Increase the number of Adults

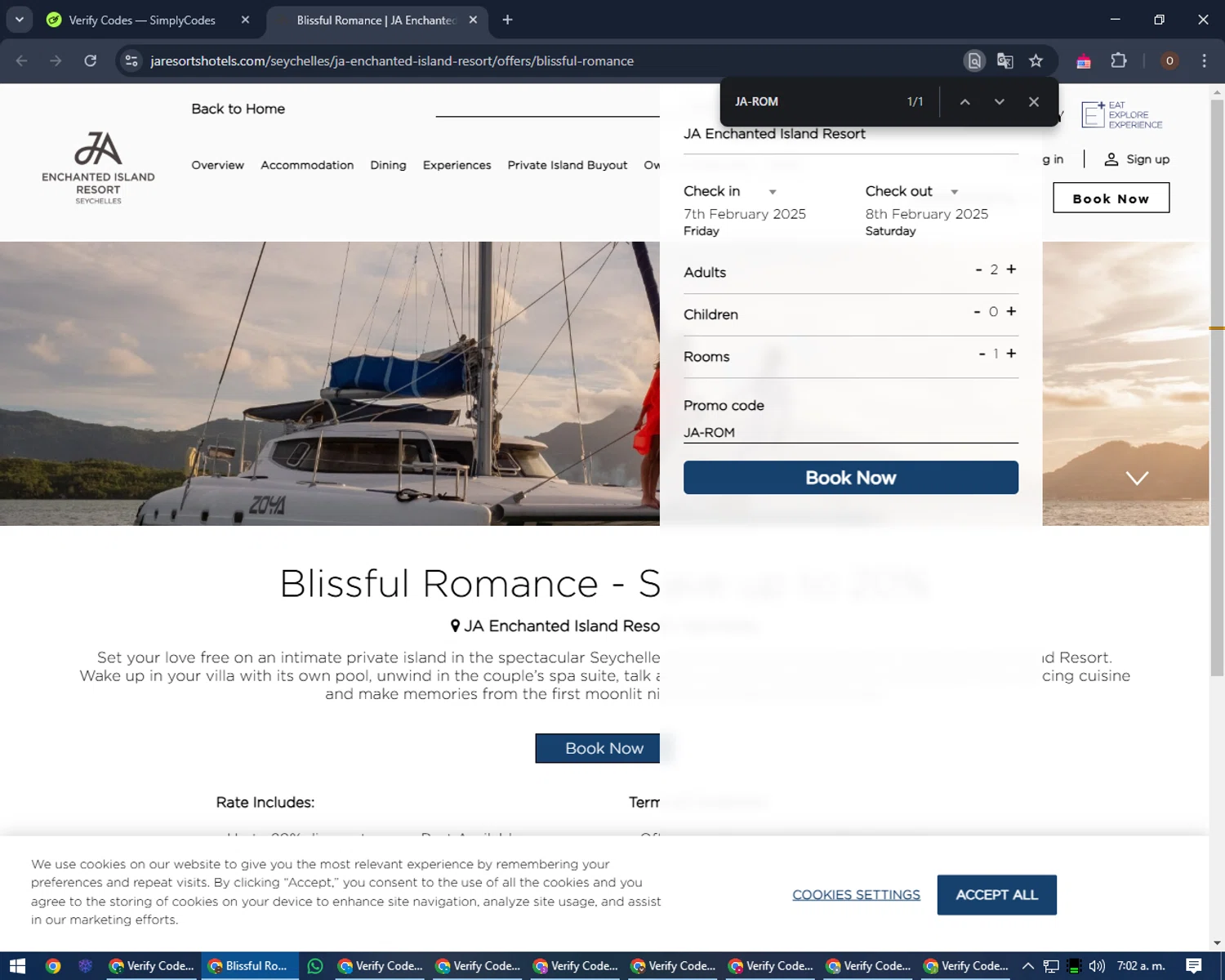point(1011,269)
